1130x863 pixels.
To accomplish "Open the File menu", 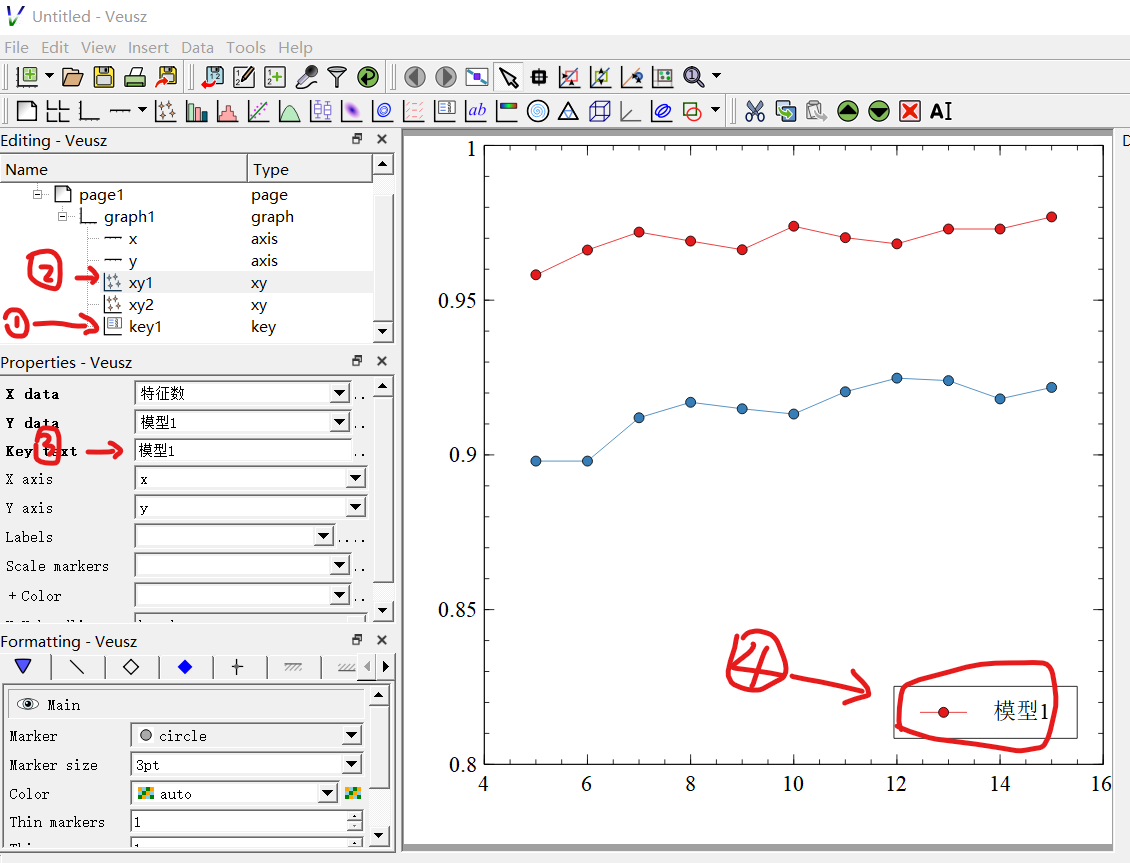I will (x=16, y=48).
